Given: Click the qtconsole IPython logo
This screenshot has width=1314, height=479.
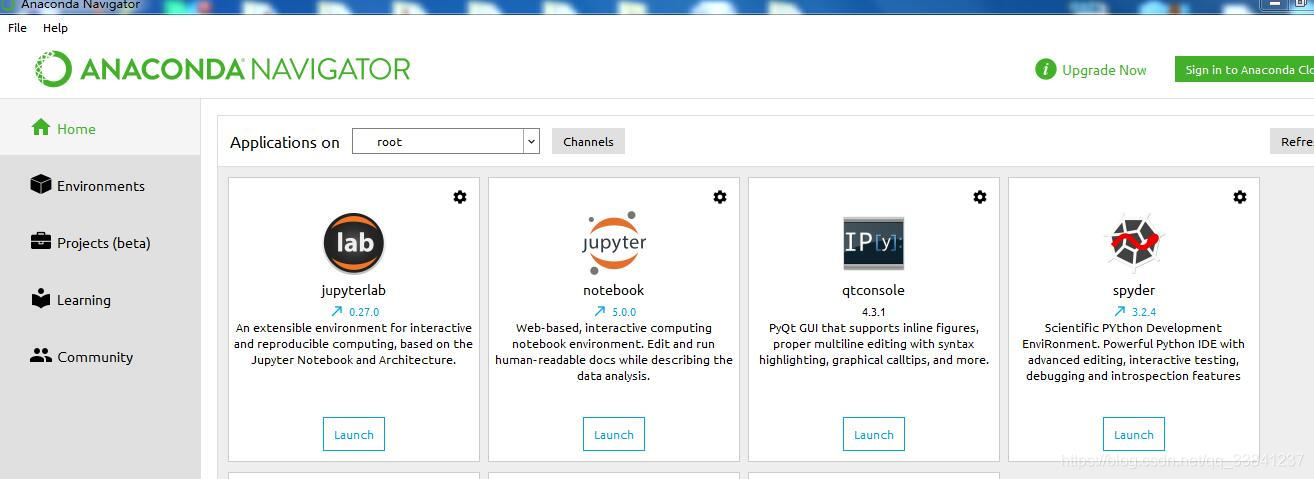Looking at the screenshot, I should point(874,243).
